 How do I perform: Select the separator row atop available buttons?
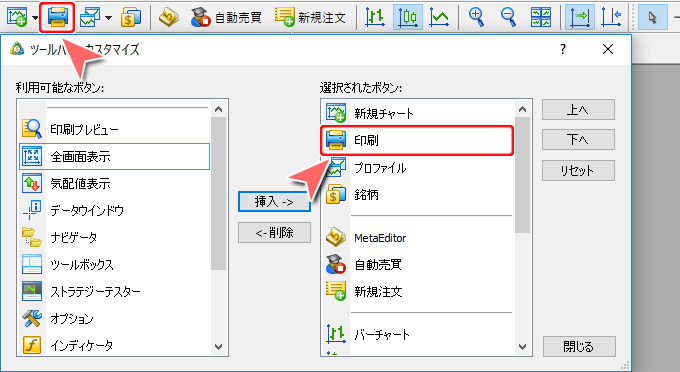tap(114, 108)
